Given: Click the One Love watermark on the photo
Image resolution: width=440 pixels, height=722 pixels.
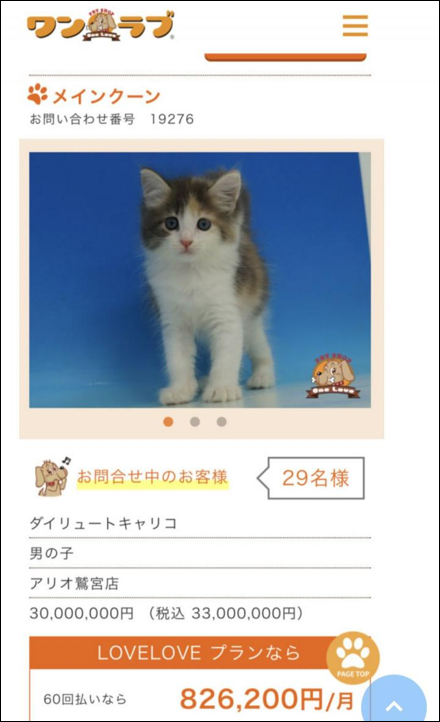Looking at the screenshot, I should point(333,376).
